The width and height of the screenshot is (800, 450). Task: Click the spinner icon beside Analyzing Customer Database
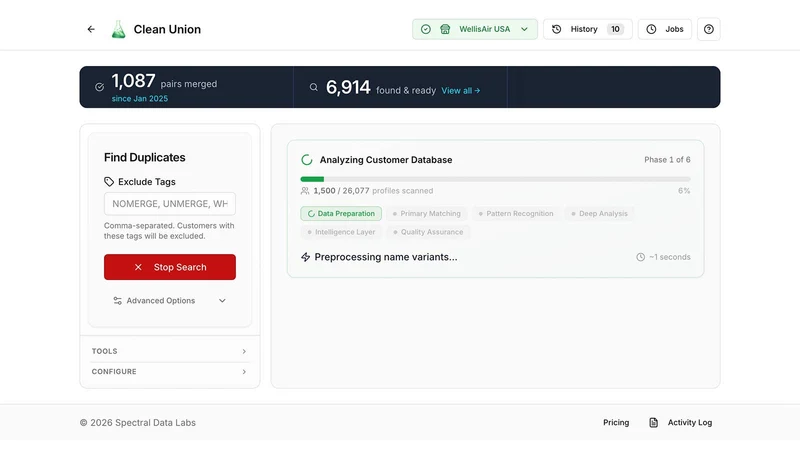coord(307,160)
